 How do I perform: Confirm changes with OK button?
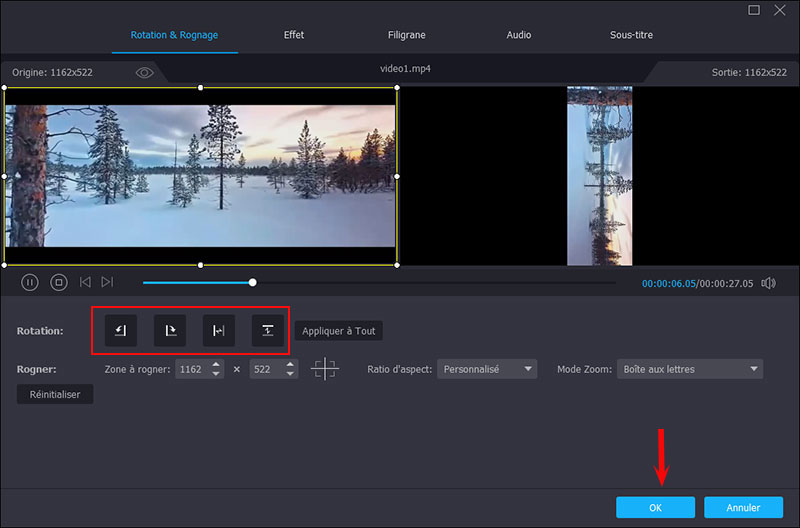(x=655, y=507)
